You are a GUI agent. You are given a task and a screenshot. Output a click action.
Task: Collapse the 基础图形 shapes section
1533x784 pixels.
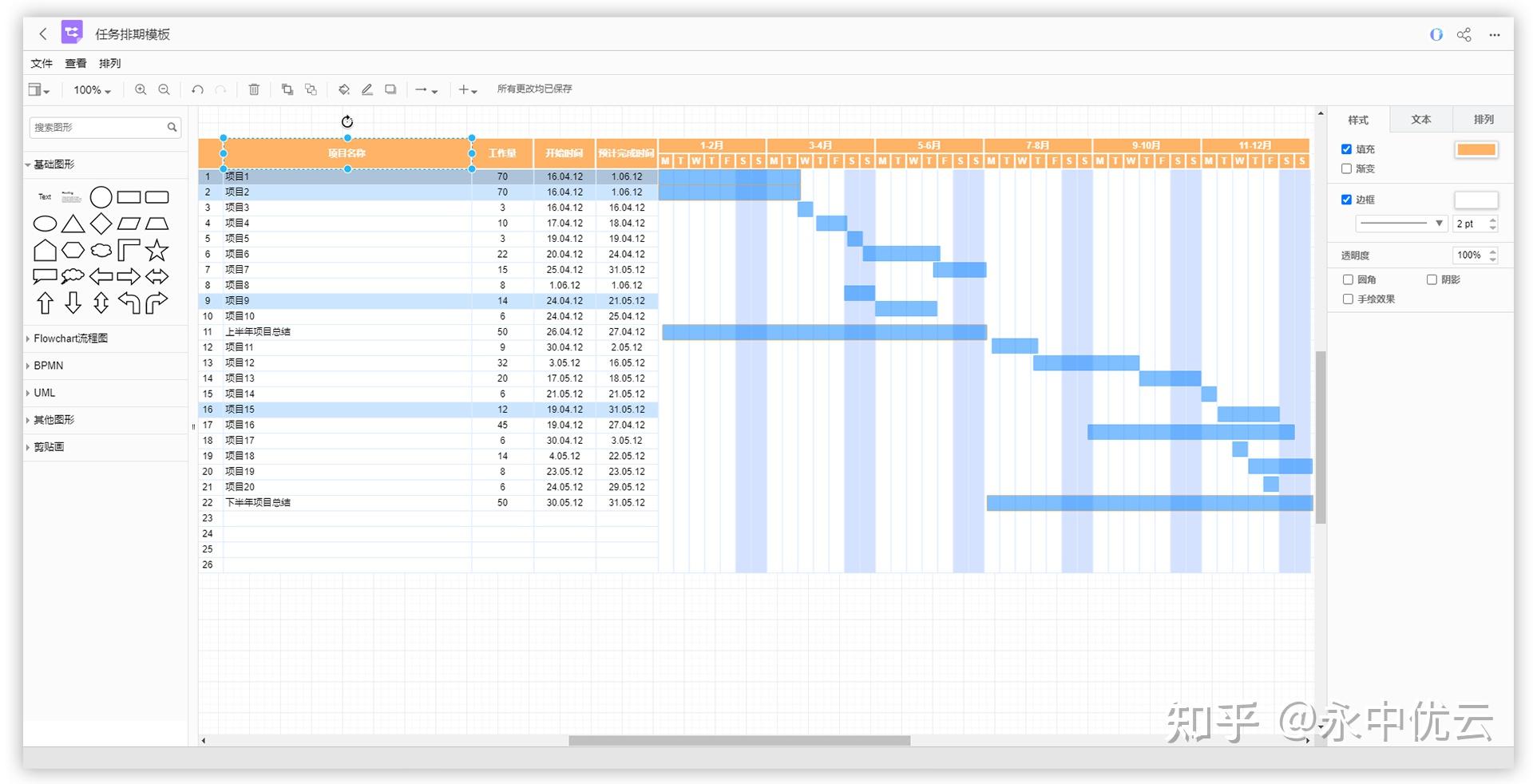pos(53,164)
